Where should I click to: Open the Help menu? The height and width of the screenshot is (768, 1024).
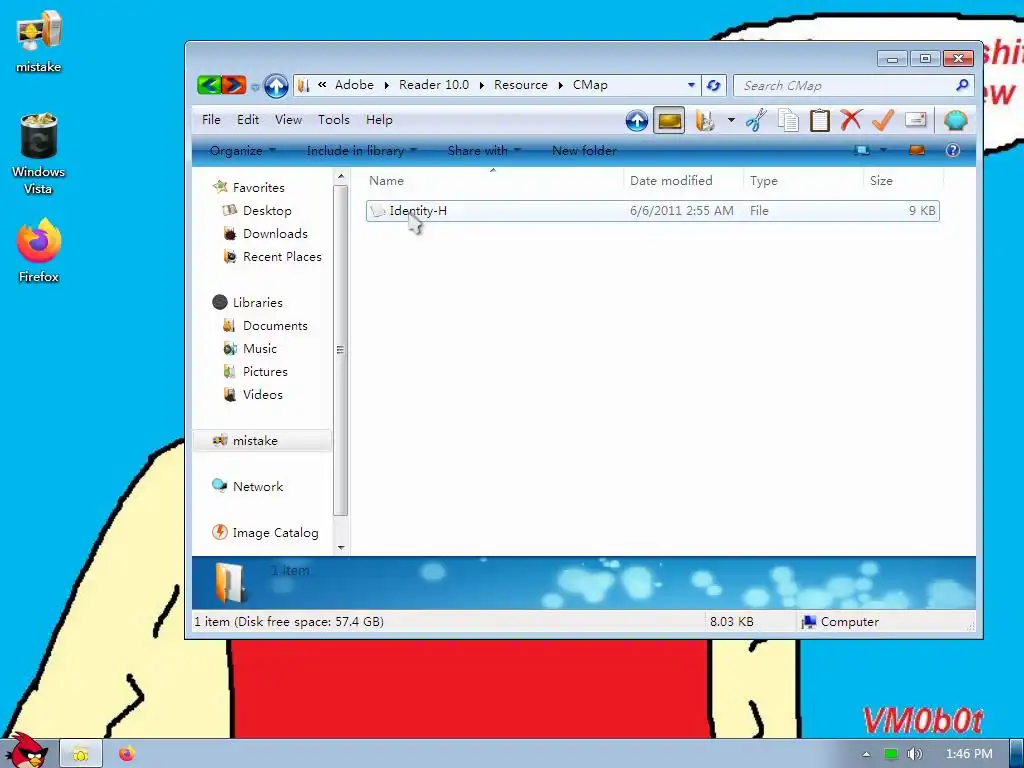pos(379,120)
